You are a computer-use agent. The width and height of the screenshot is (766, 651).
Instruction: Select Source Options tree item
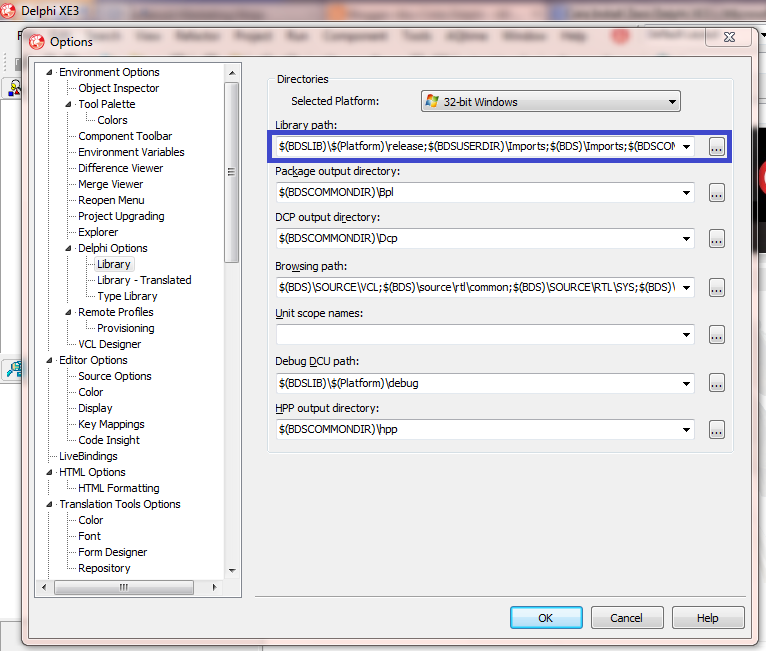(x=115, y=376)
